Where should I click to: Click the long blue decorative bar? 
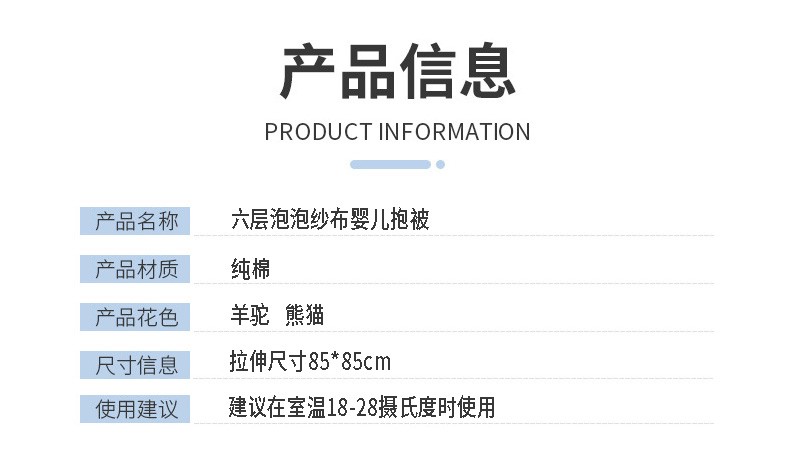390,164
